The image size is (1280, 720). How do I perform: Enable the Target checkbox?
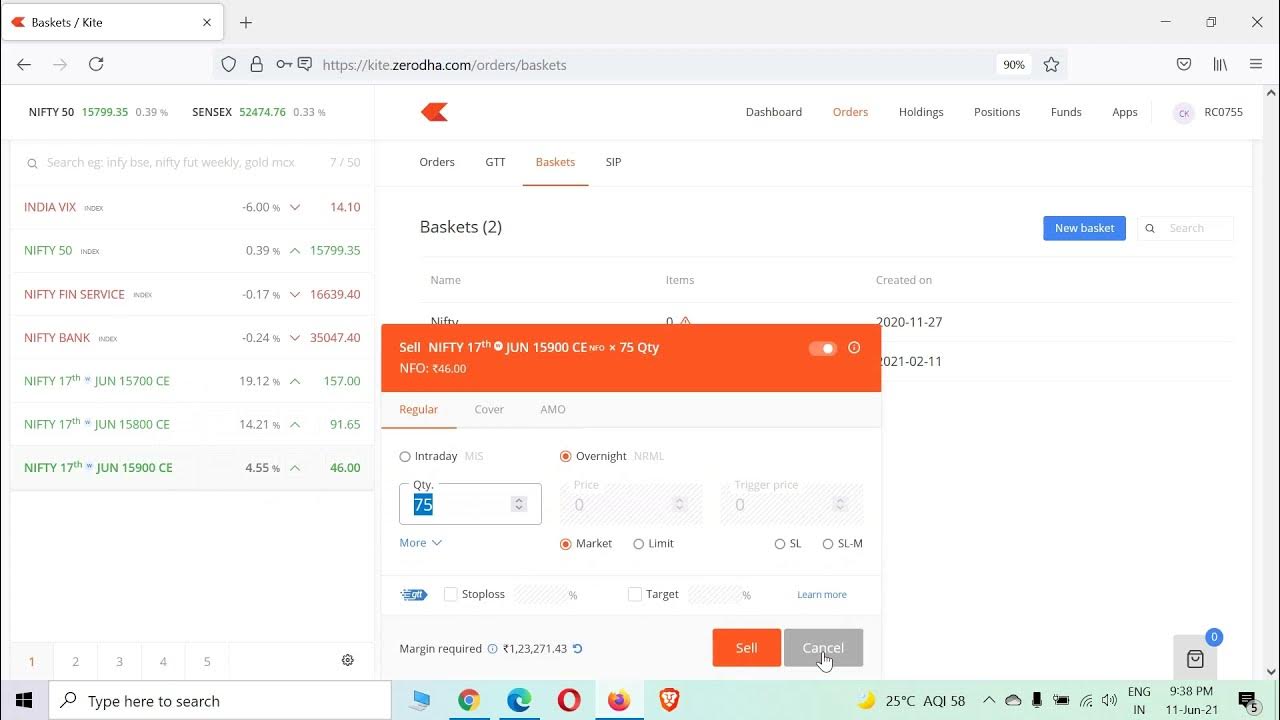pyautogui.click(x=635, y=594)
